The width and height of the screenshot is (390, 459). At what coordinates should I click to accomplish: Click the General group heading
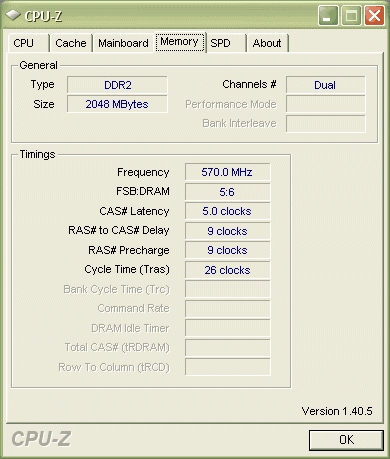38,65
